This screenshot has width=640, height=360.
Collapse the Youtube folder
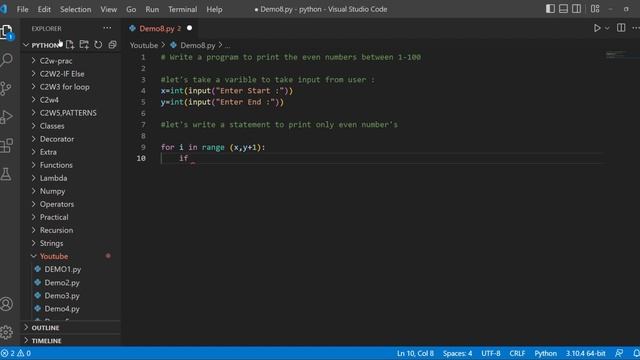54,256
